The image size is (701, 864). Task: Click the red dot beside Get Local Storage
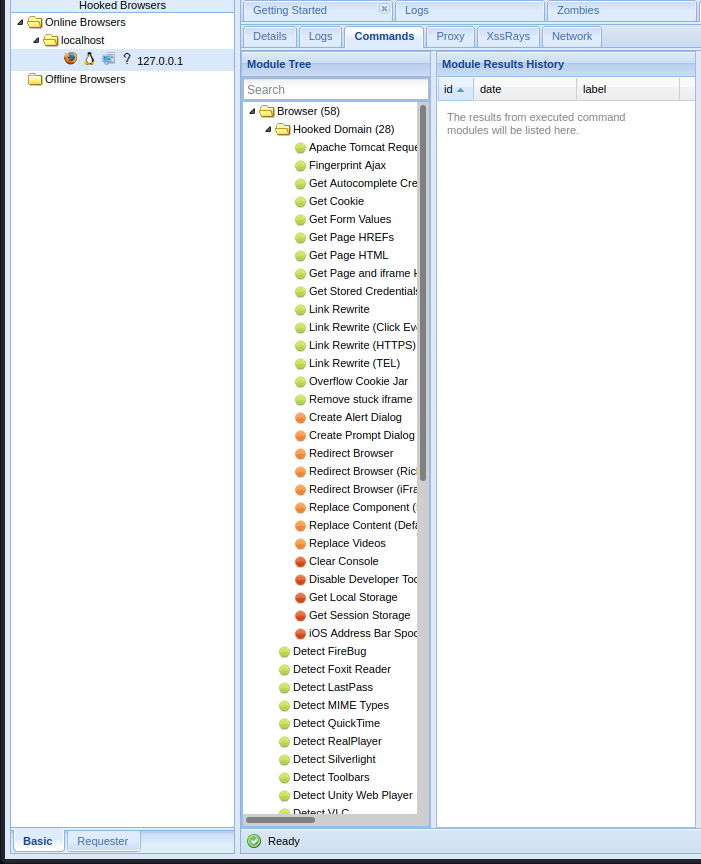tap(300, 598)
